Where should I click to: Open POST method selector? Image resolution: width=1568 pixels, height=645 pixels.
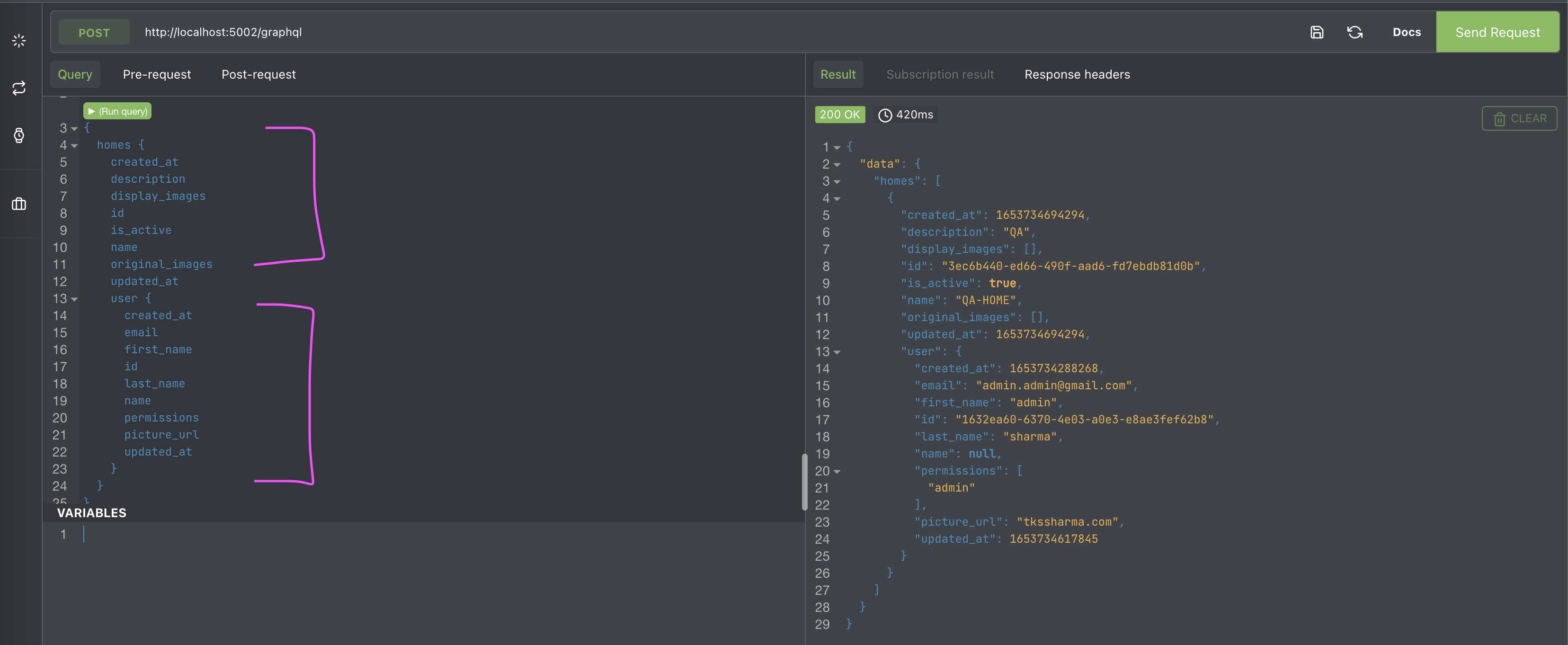click(x=94, y=32)
